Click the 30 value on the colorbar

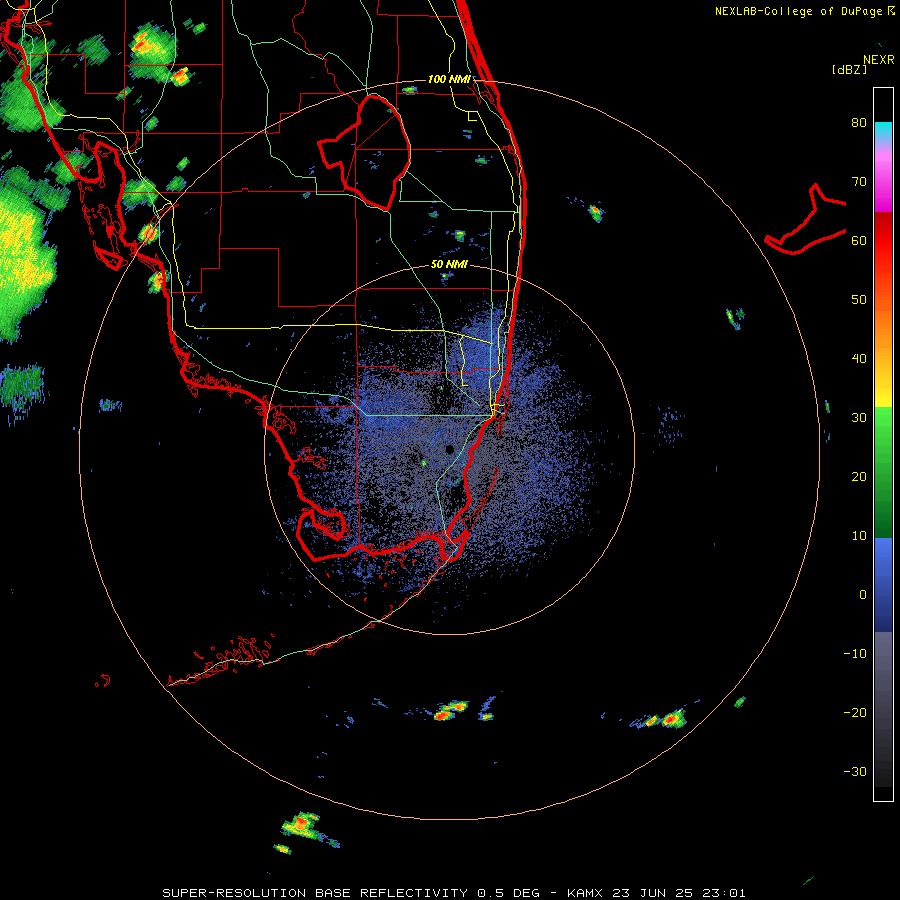point(859,418)
